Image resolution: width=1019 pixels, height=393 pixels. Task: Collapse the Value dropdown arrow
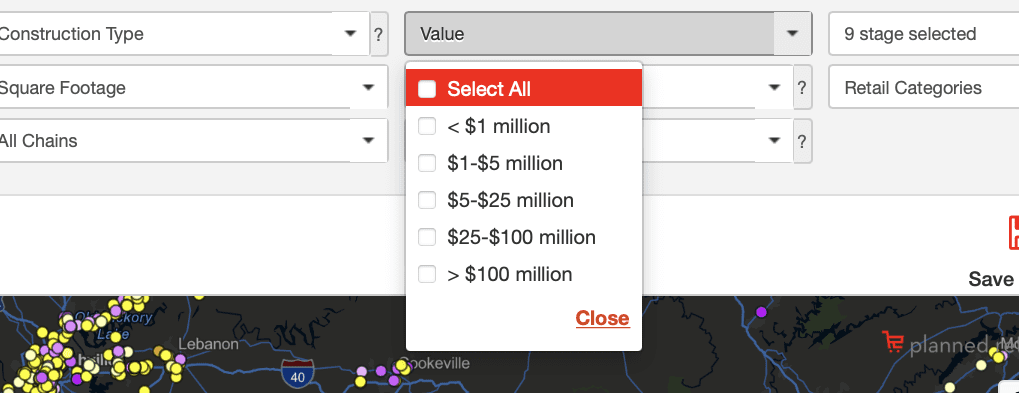(x=792, y=34)
